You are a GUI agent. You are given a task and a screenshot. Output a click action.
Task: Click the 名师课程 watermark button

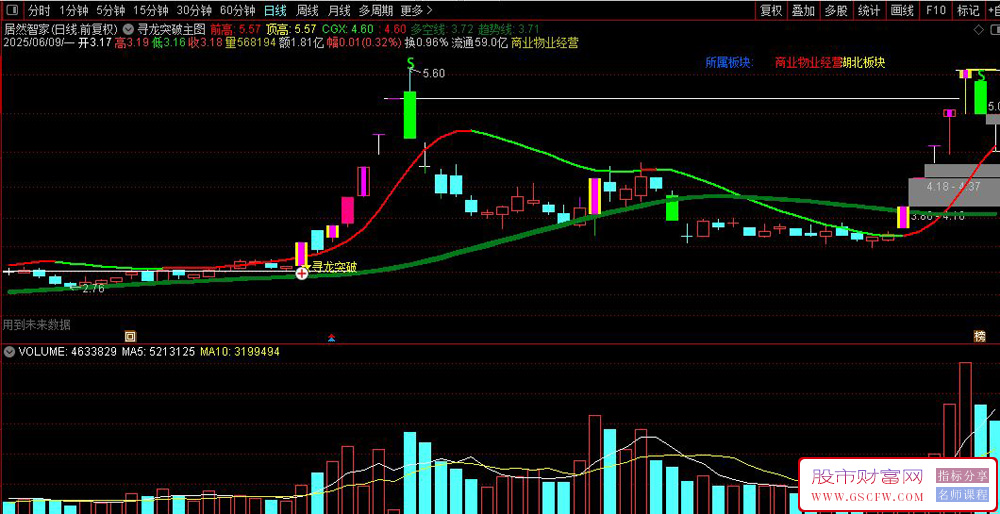pyautogui.click(x=962, y=494)
